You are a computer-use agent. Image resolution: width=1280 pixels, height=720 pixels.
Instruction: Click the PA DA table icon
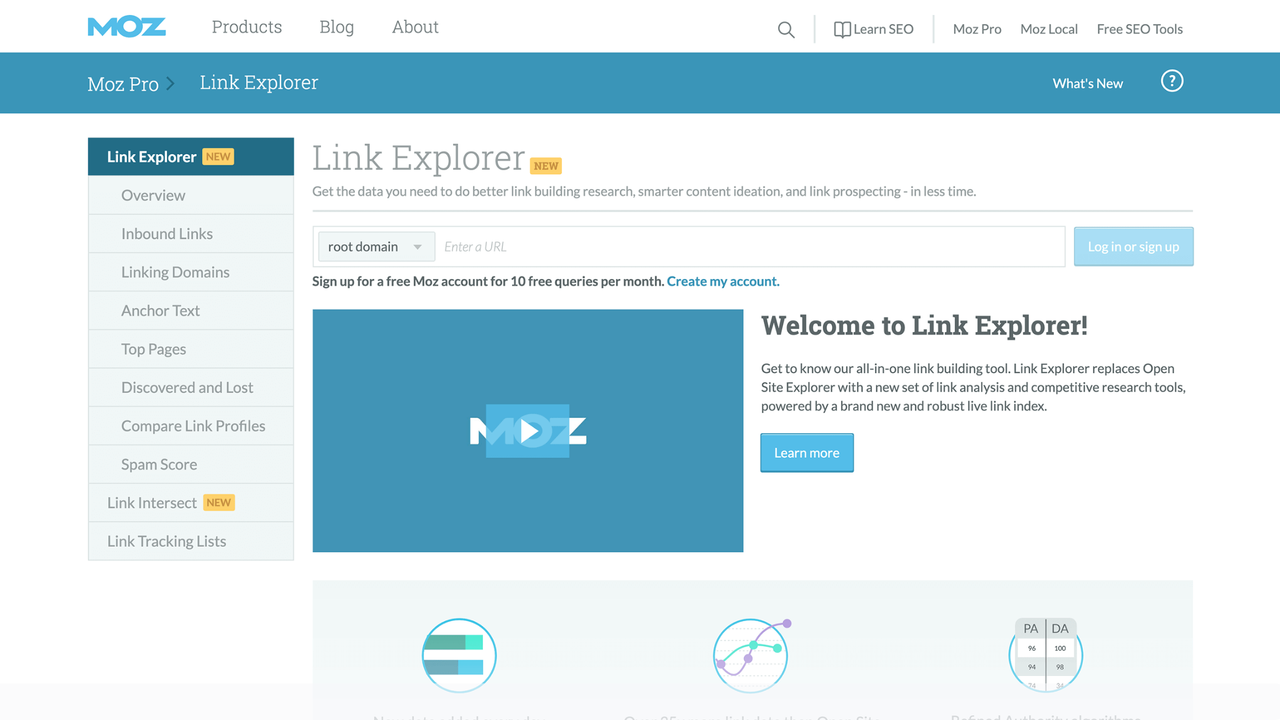click(1045, 655)
